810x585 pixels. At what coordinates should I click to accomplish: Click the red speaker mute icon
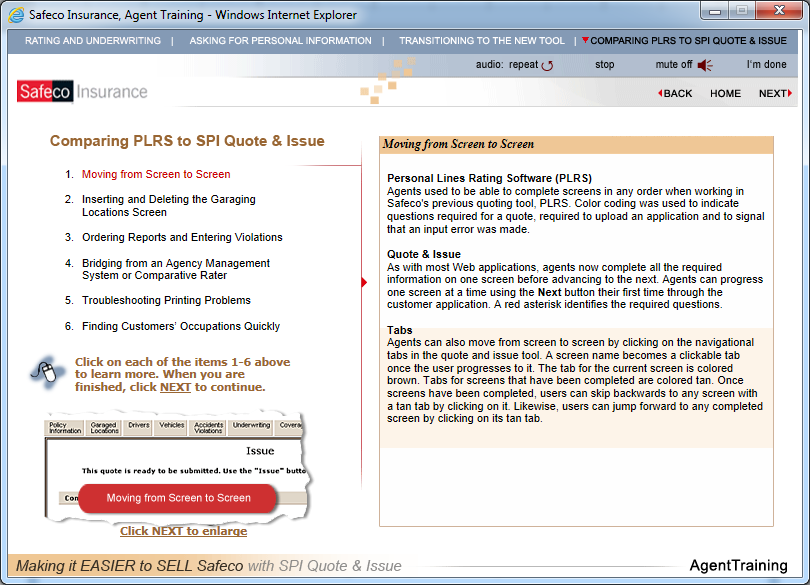705,65
